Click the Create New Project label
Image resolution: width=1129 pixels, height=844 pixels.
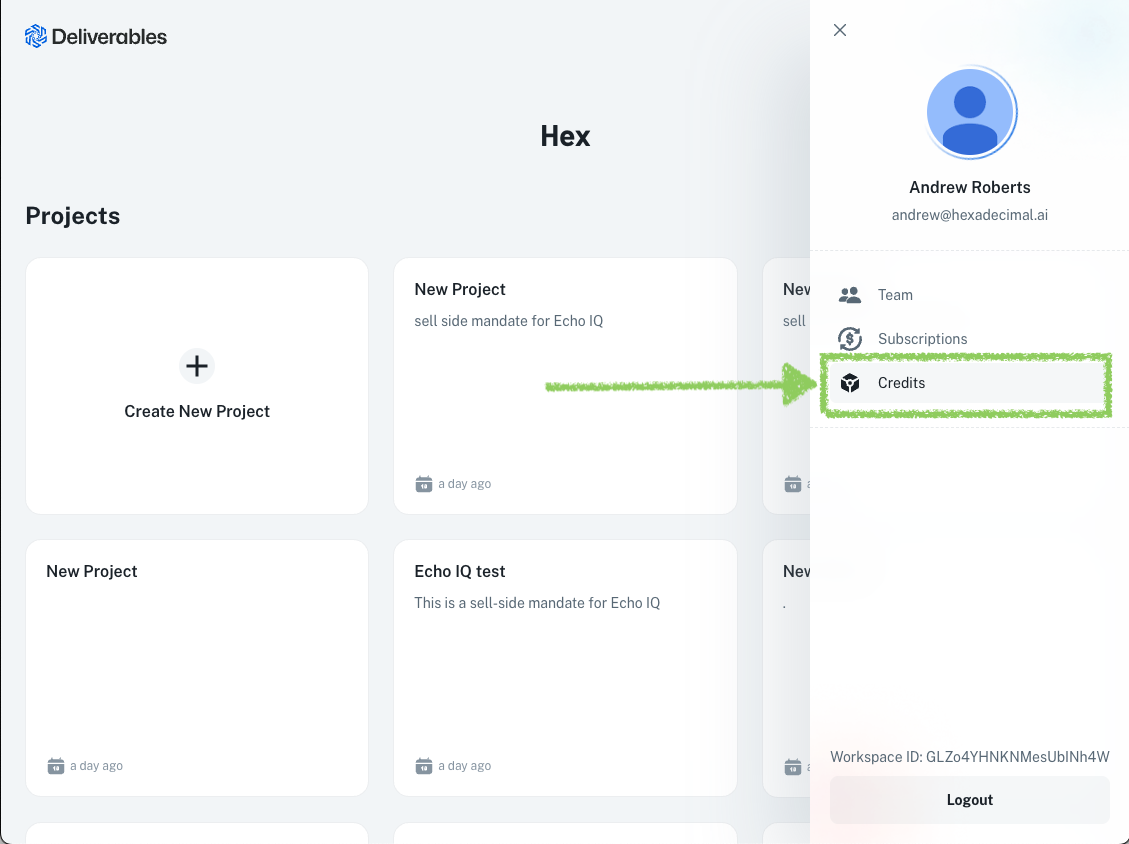(x=197, y=411)
